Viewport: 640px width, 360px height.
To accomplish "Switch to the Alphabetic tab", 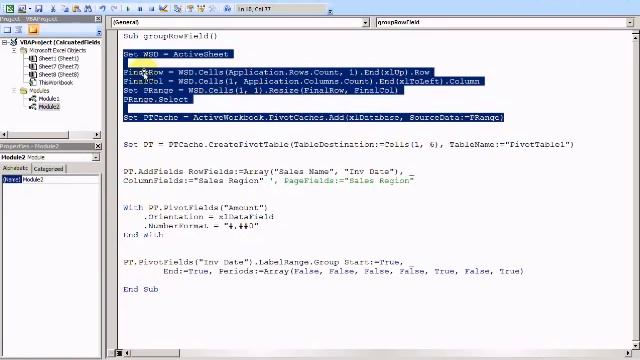I will 16,168.
